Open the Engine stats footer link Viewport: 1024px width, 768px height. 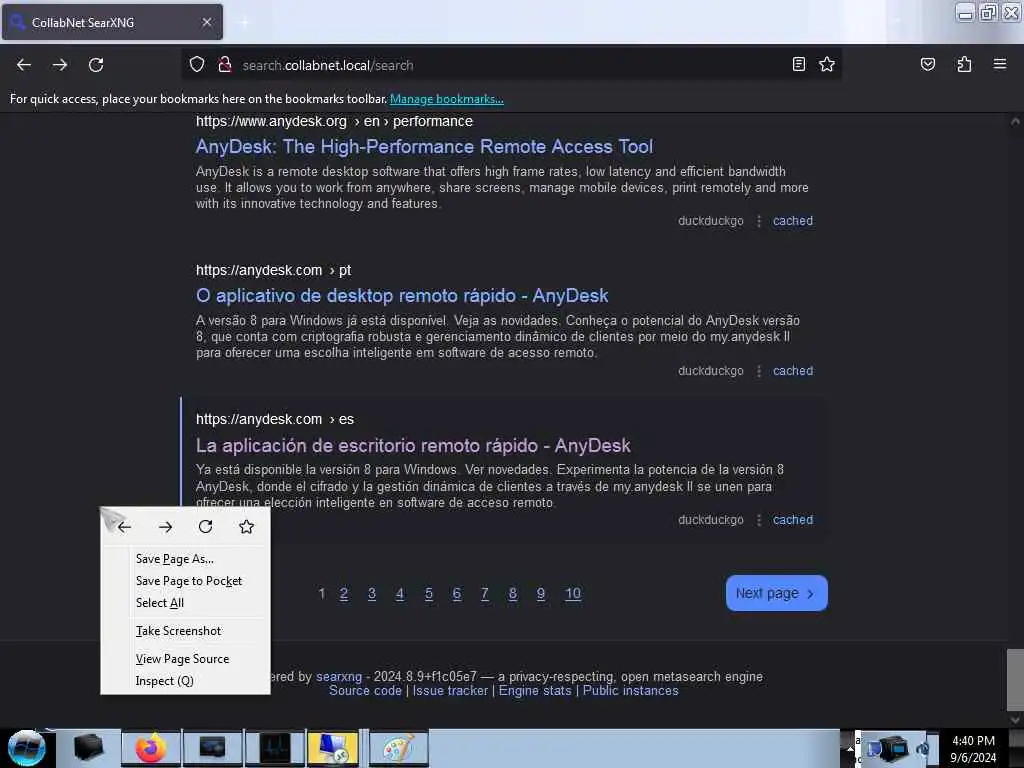coord(535,691)
